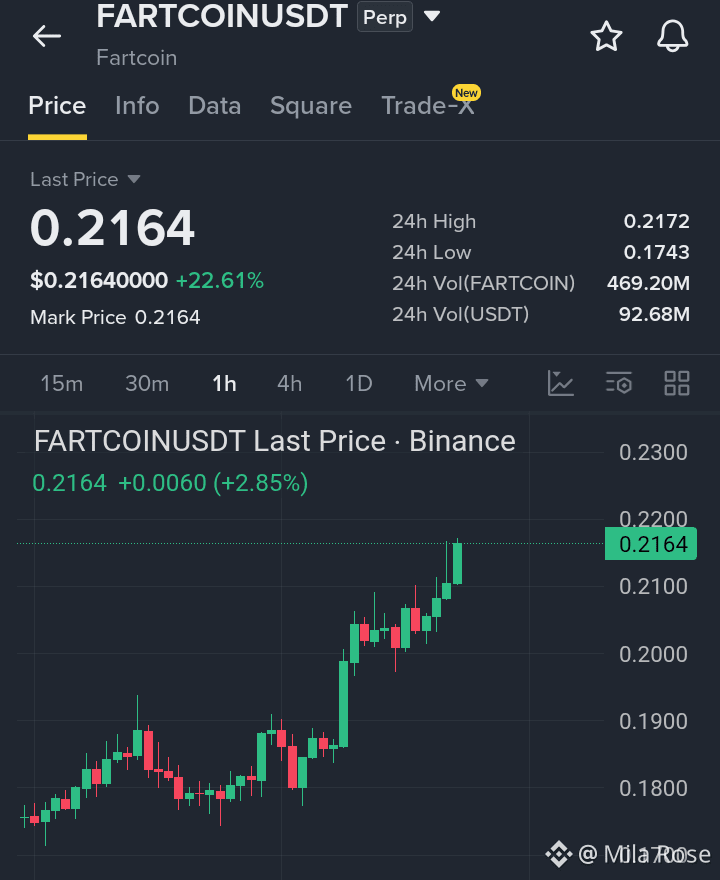Tap the latest green candle on chart
The height and width of the screenshot is (880, 720).
point(457,563)
